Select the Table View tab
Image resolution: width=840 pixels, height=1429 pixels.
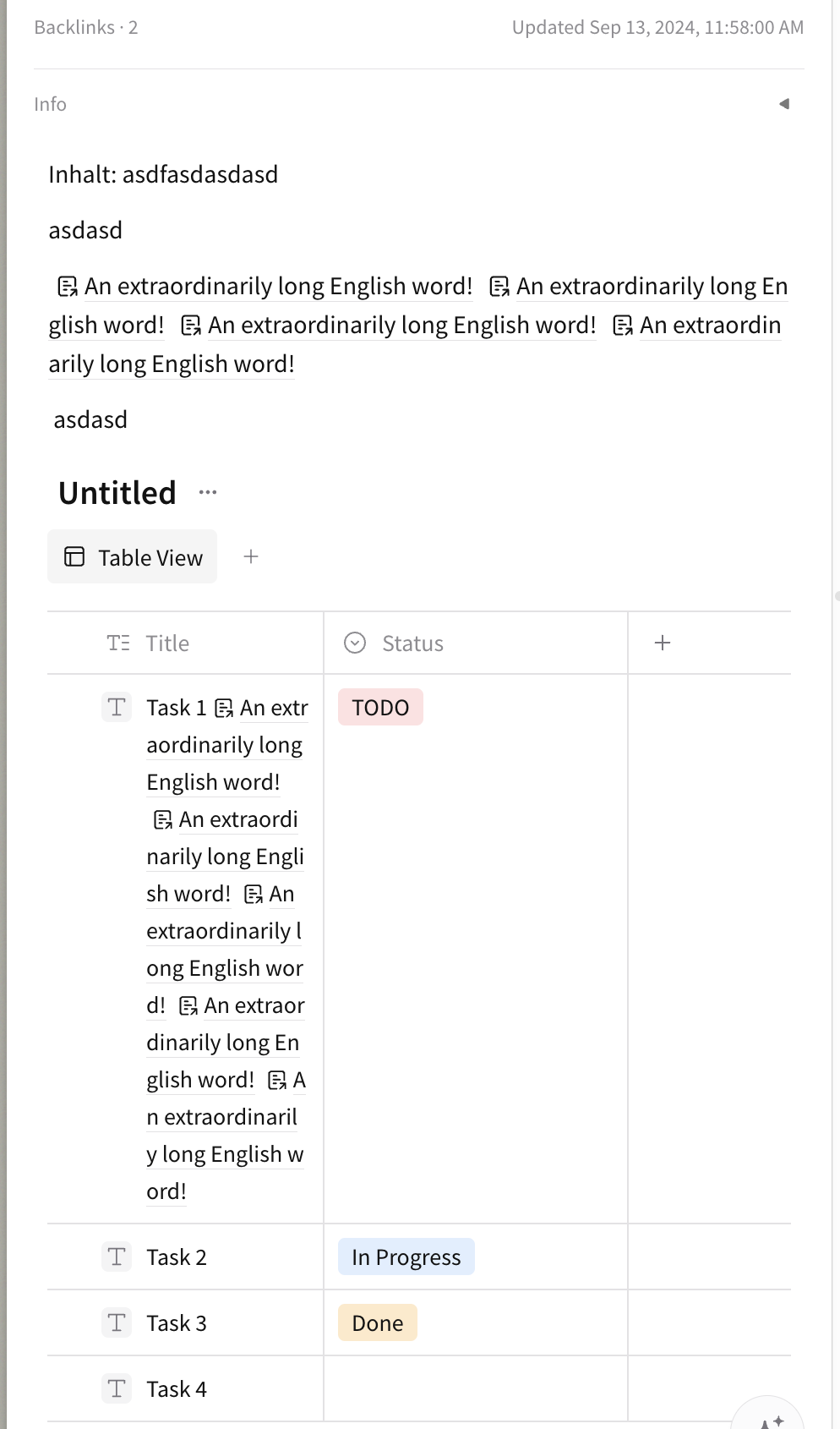click(x=133, y=557)
